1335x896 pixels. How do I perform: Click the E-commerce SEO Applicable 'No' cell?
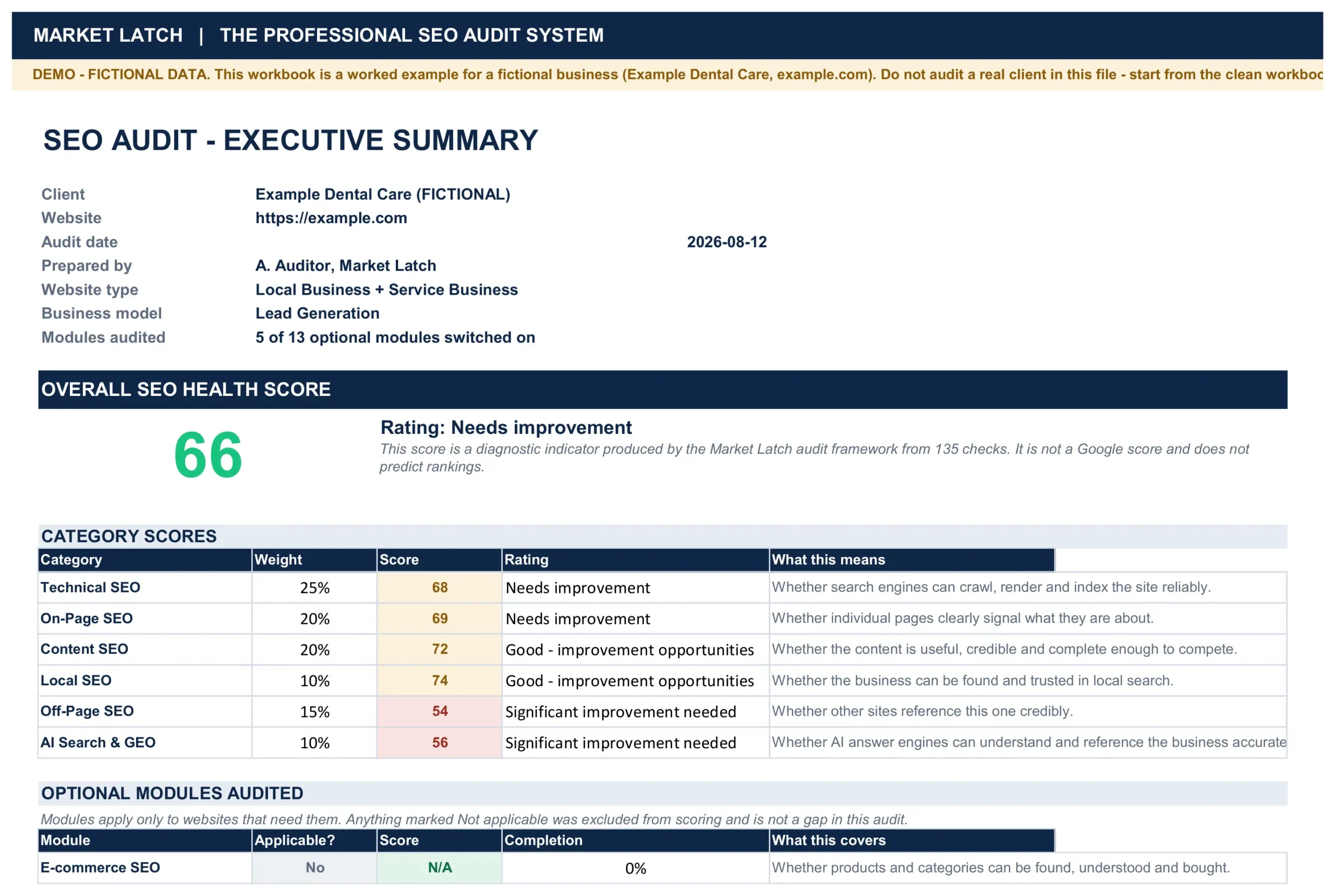pyautogui.click(x=315, y=868)
